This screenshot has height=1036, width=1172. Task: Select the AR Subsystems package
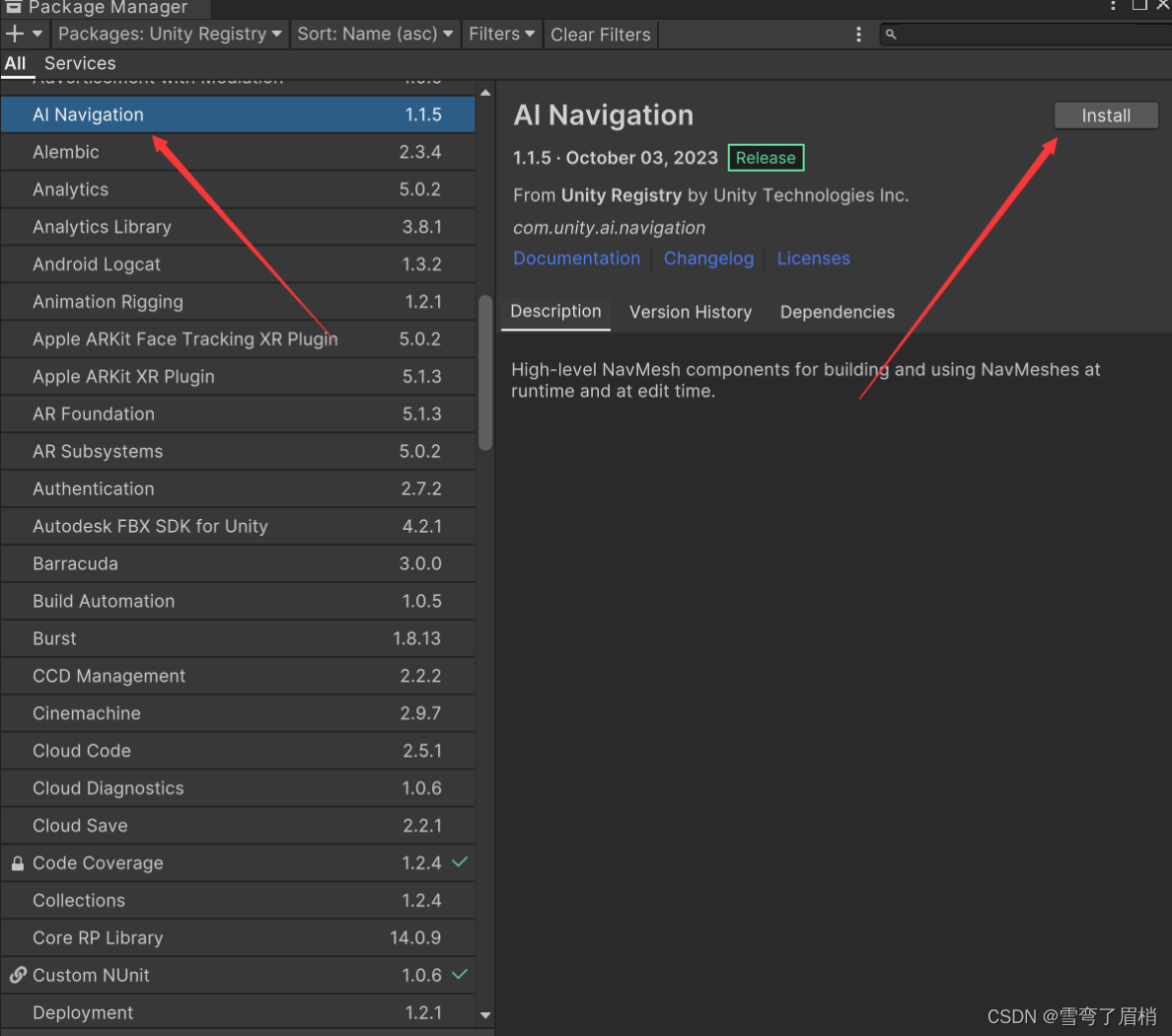(x=238, y=451)
